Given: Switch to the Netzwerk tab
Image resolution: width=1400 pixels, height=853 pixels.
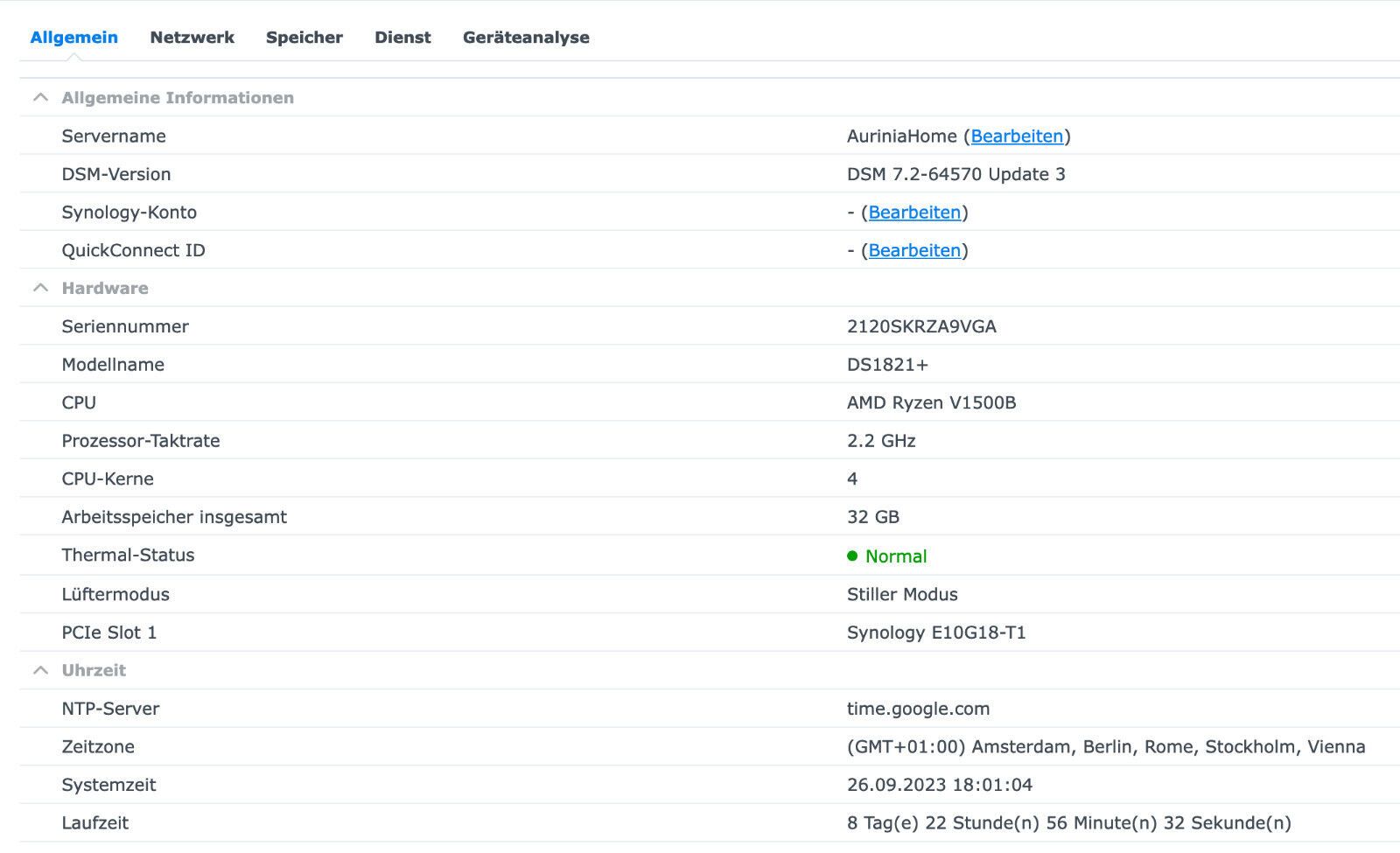Looking at the screenshot, I should coord(192,37).
